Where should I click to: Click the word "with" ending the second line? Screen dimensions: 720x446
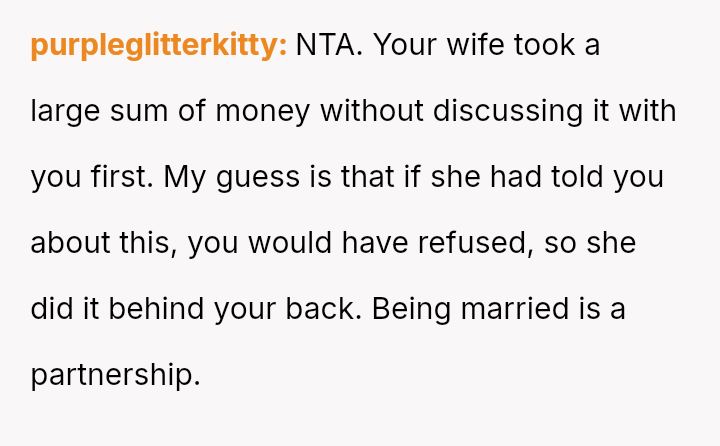pyautogui.click(x=648, y=111)
